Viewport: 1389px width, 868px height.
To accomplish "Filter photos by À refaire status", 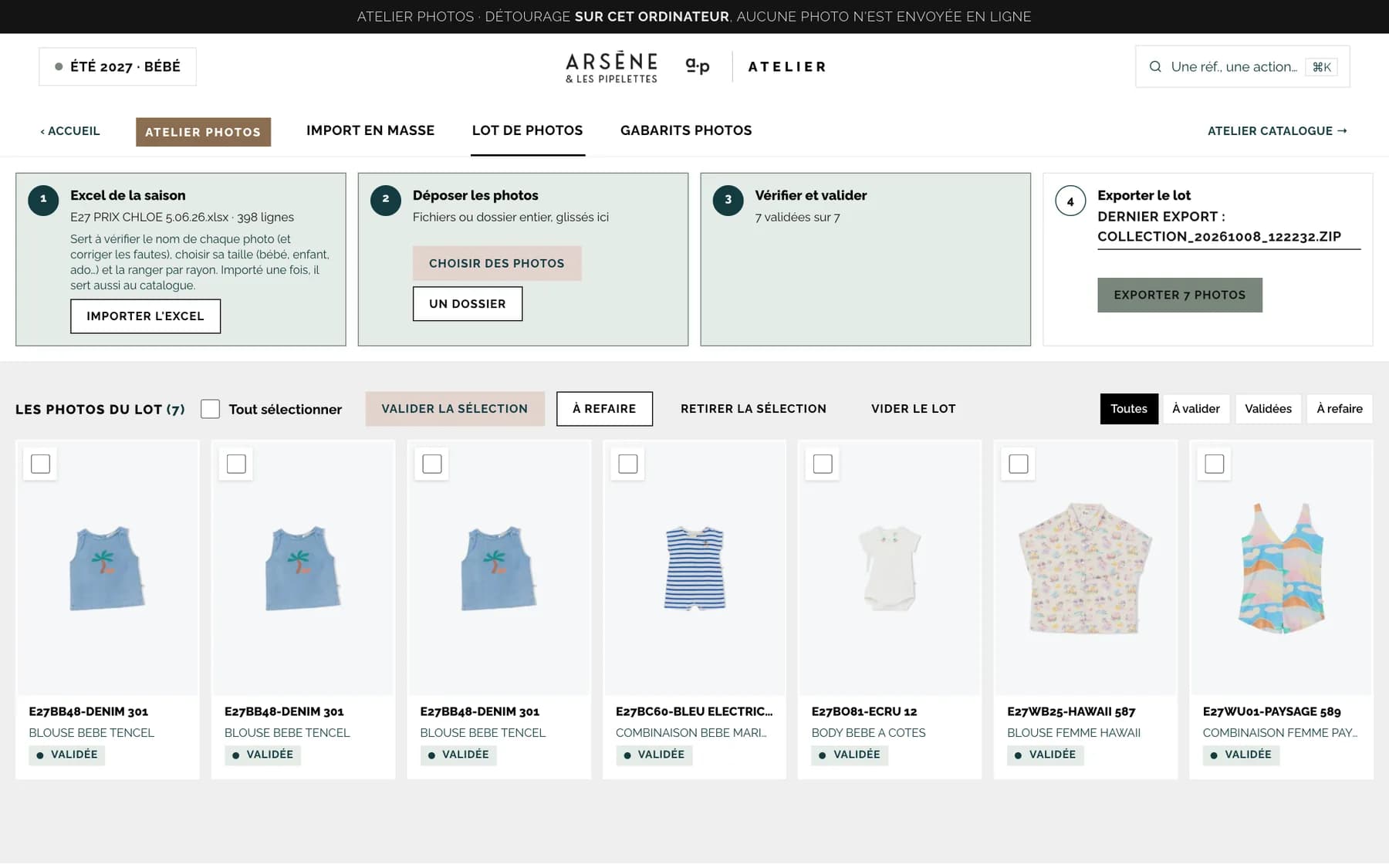I will tap(1340, 409).
